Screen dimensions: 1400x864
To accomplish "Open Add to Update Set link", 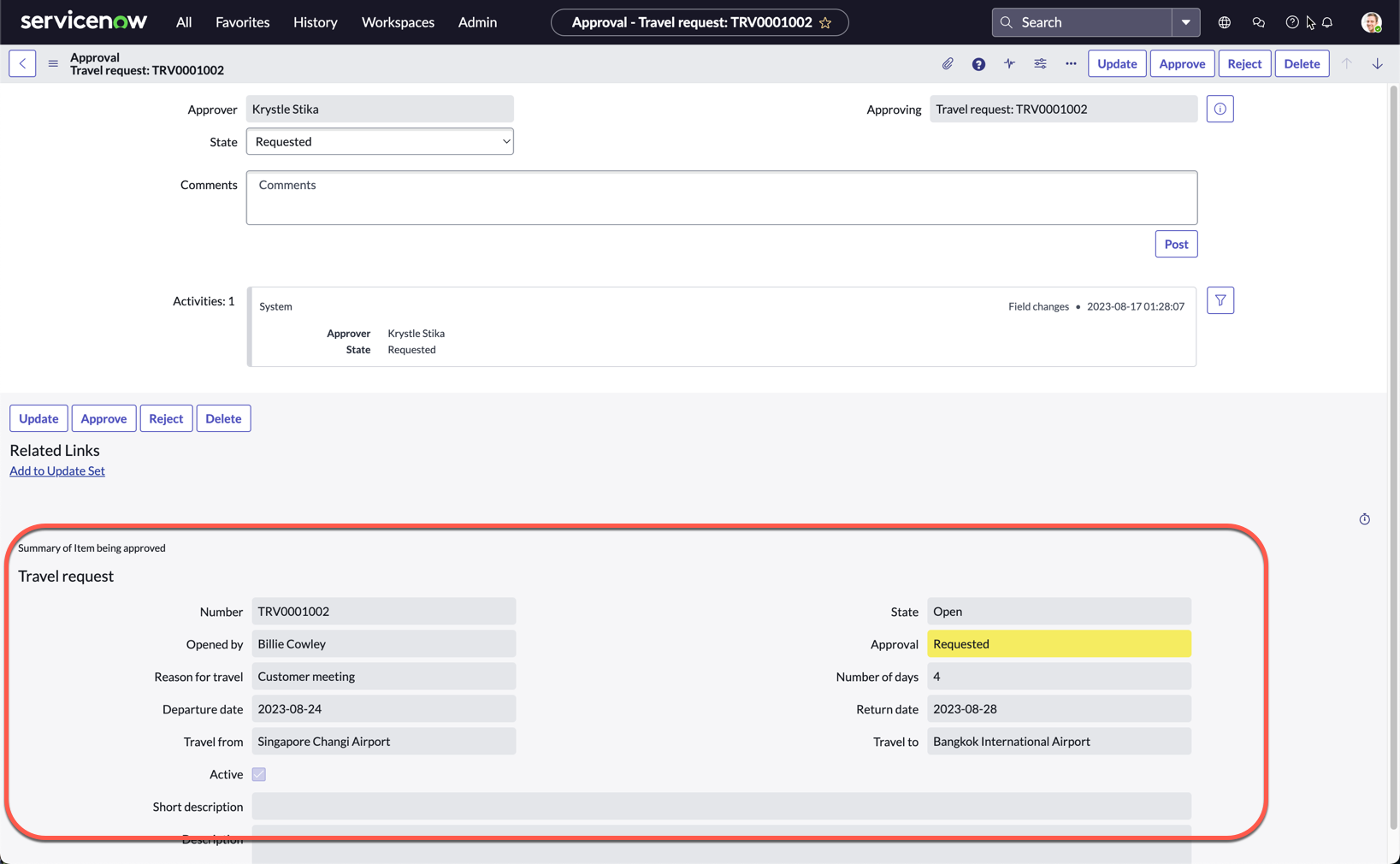I will [x=57, y=470].
